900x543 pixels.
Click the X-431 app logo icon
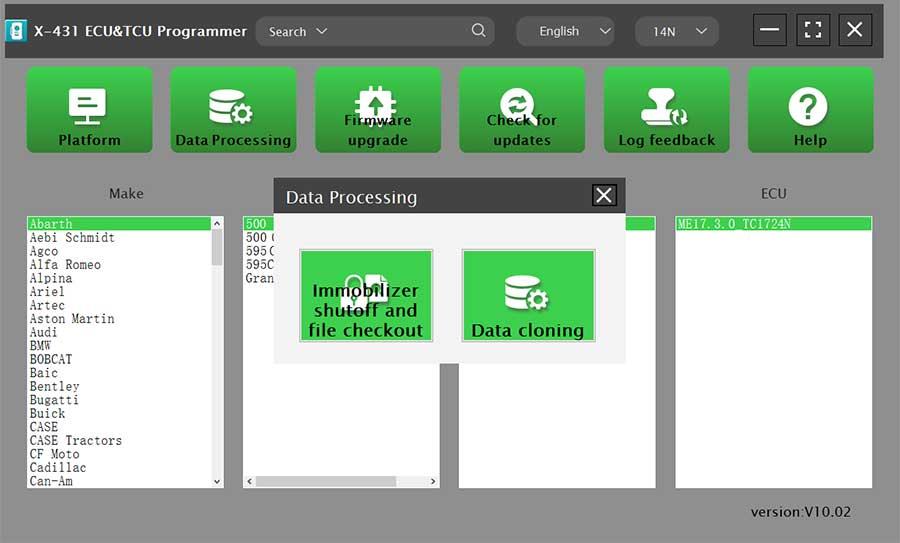(16, 30)
